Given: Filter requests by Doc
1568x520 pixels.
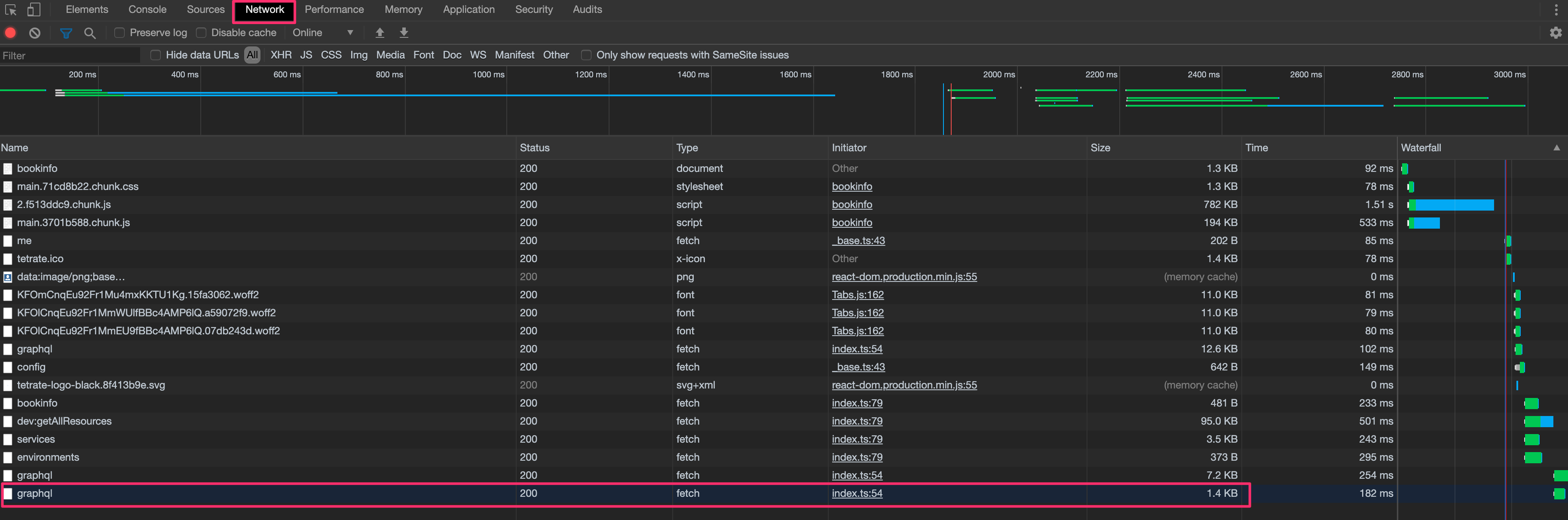Looking at the screenshot, I should (452, 55).
